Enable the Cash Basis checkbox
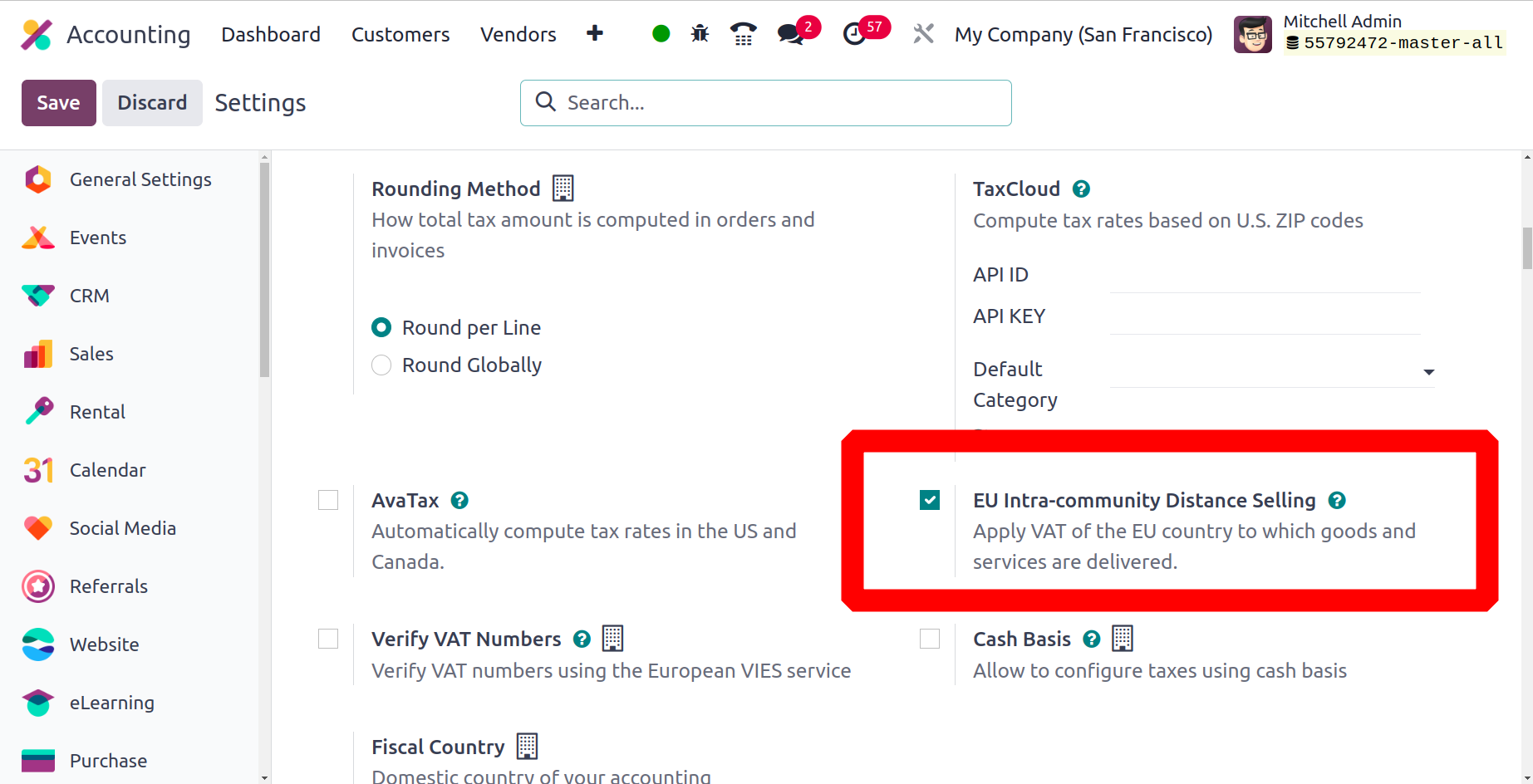Image resolution: width=1533 pixels, height=784 pixels. (930, 639)
